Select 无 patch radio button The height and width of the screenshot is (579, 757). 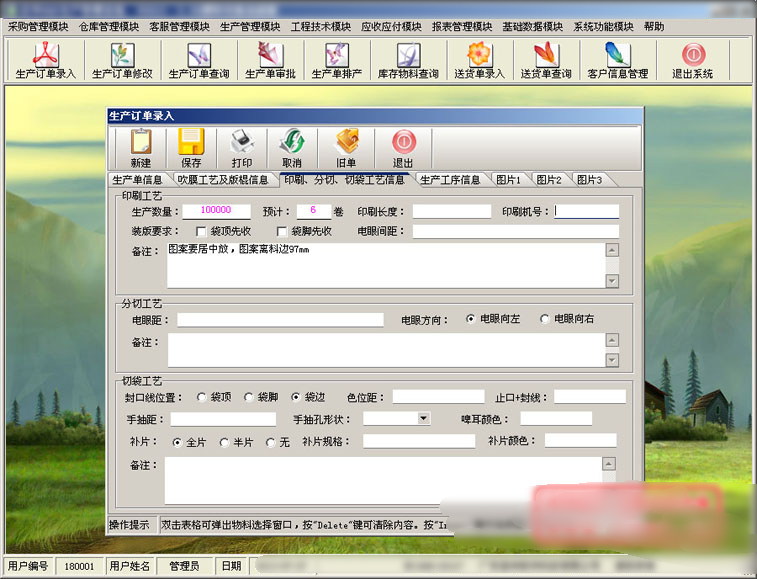(270, 442)
